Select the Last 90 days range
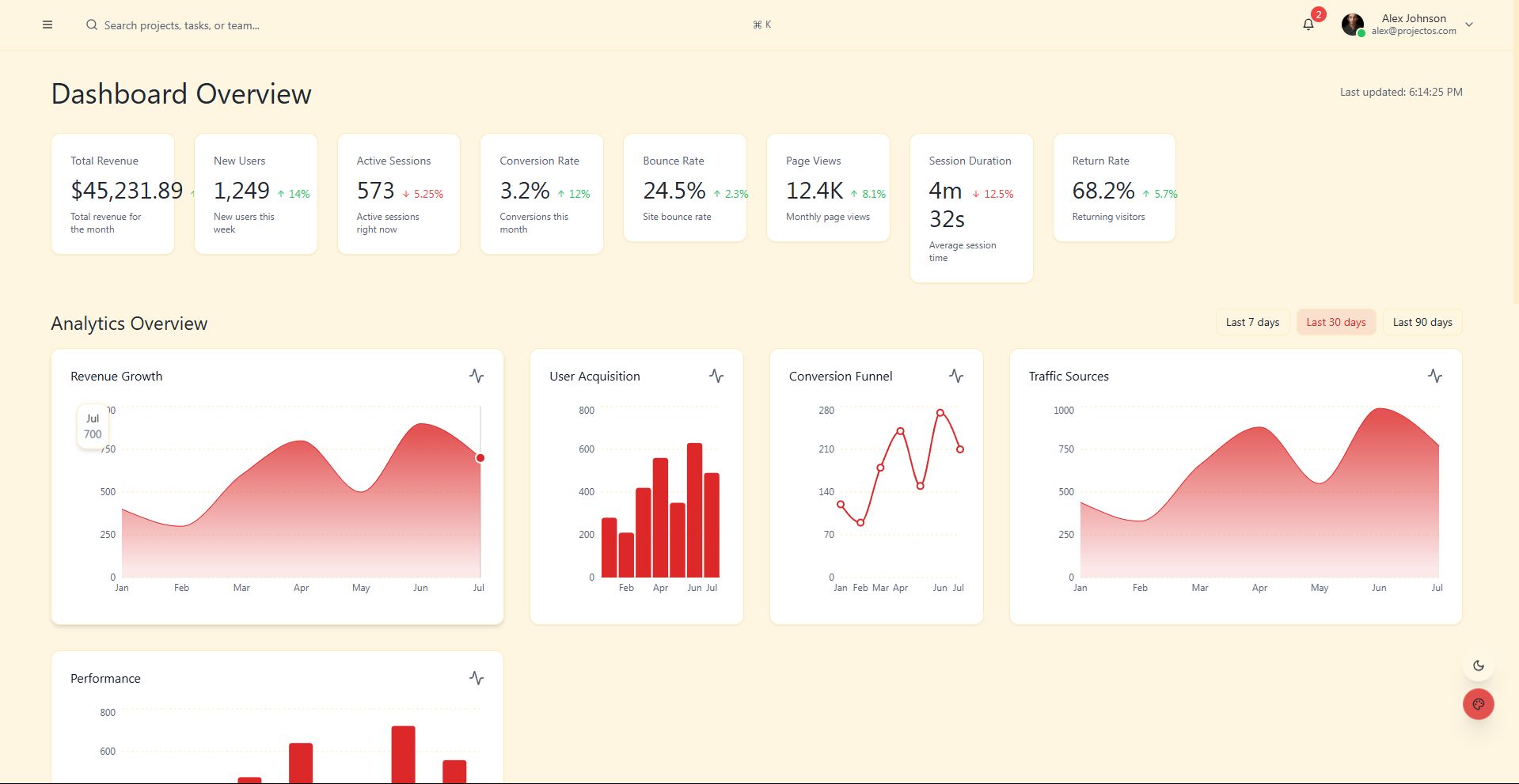 [1422, 322]
